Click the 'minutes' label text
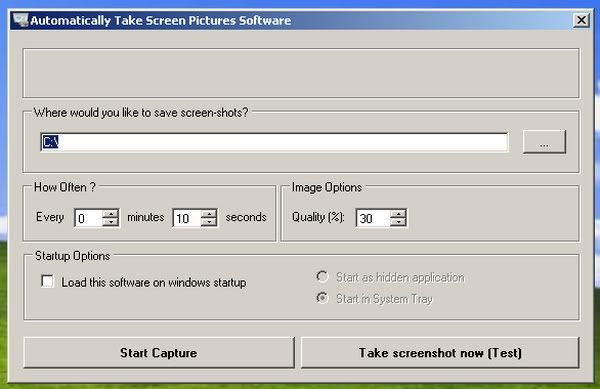This screenshot has width=600, height=389. (x=145, y=217)
